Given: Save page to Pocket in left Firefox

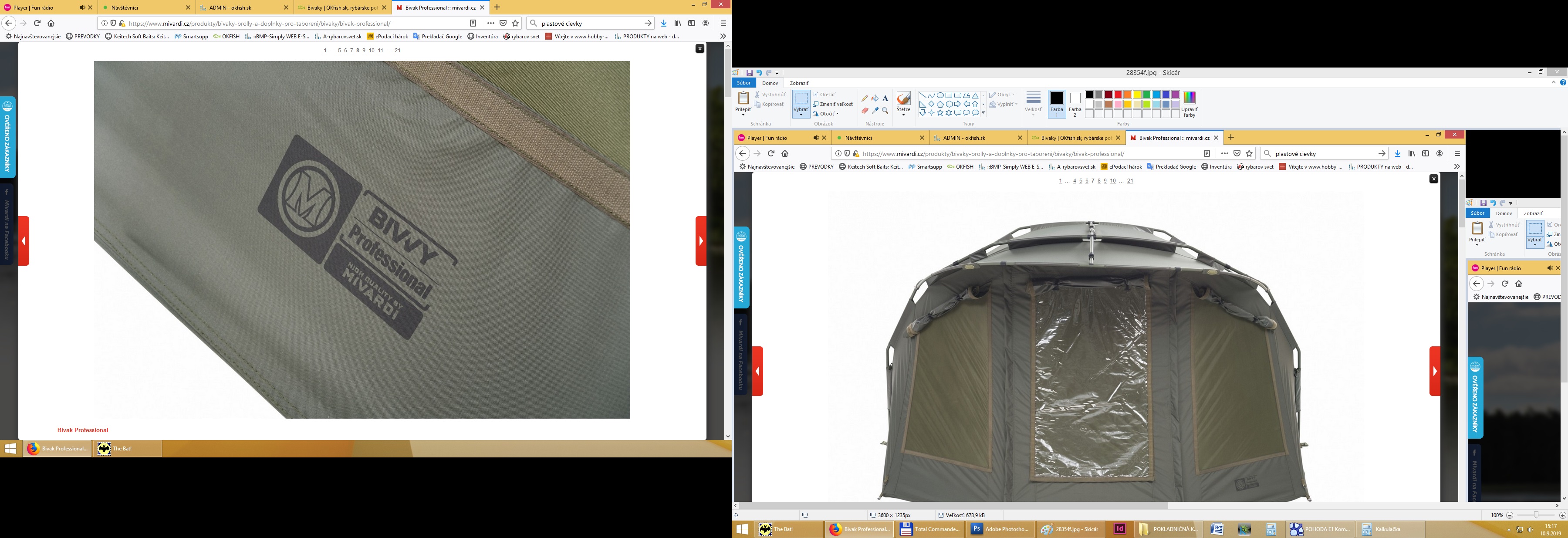Looking at the screenshot, I should 504,23.
